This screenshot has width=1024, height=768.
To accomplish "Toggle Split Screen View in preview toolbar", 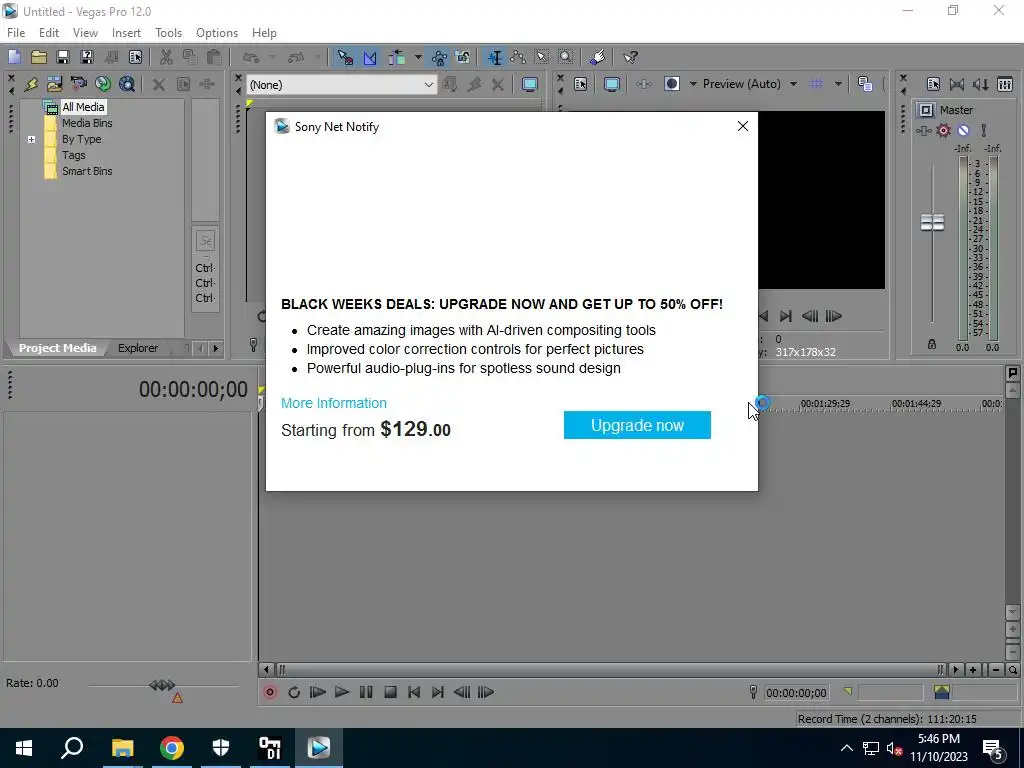I will [x=671, y=84].
